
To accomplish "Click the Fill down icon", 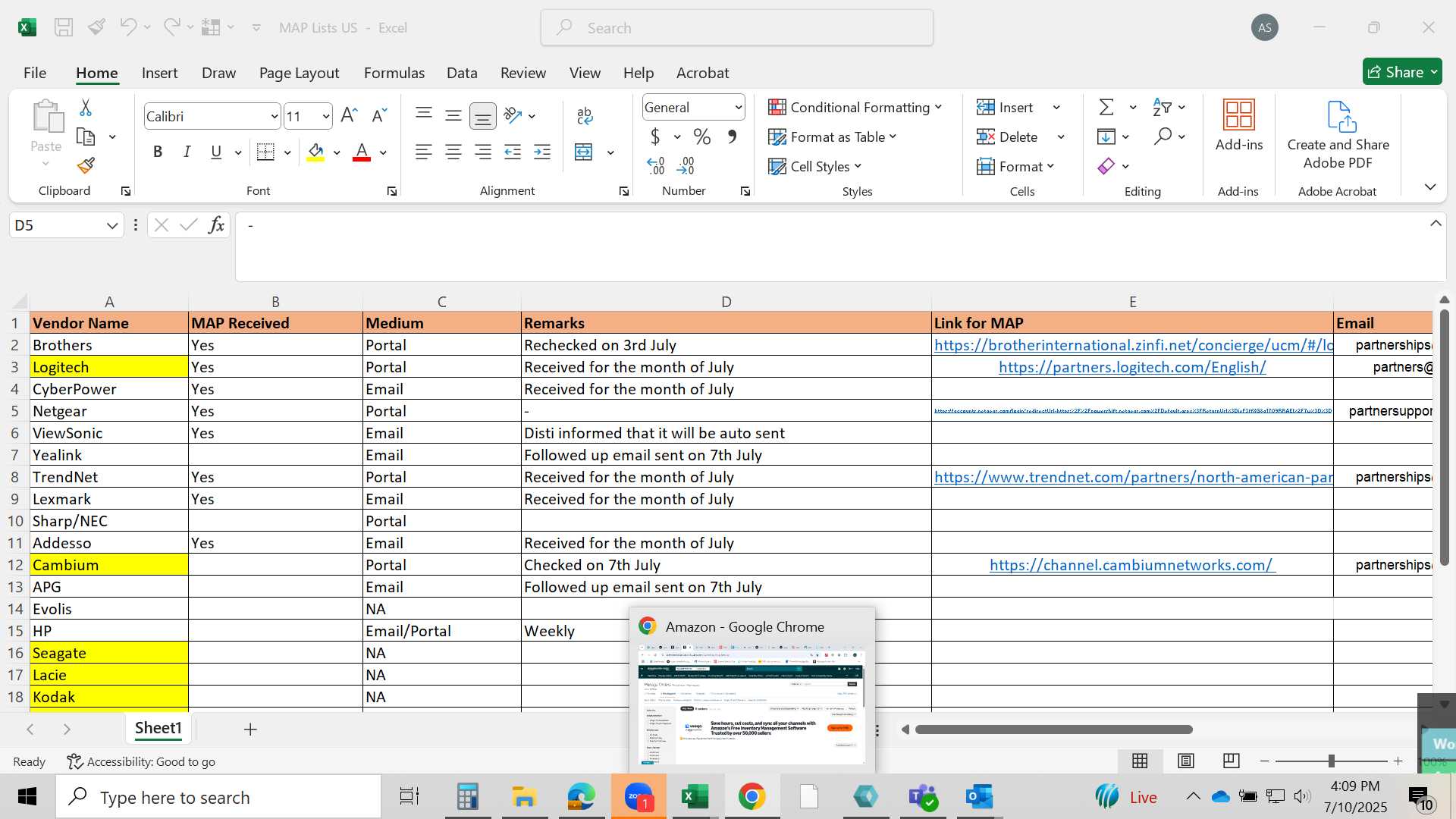I will (x=1106, y=136).
